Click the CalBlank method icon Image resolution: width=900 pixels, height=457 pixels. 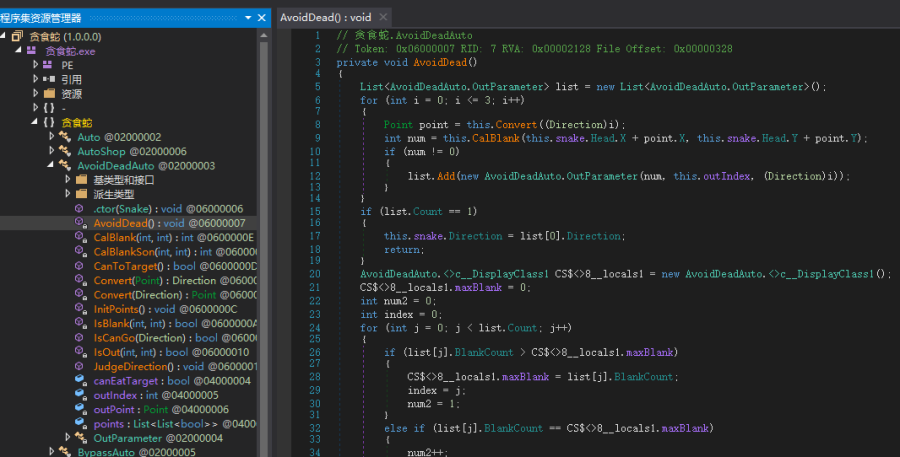(x=81, y=237)
